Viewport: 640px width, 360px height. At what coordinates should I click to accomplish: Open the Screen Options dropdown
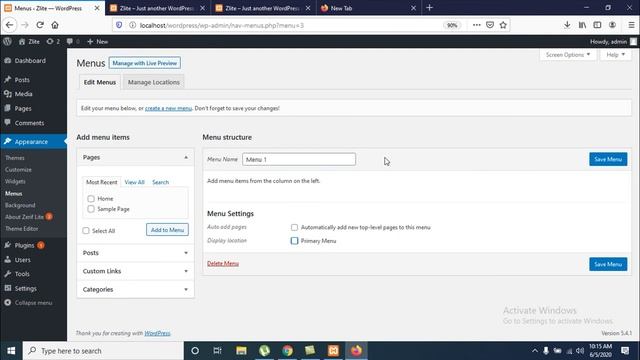[568, 55]
